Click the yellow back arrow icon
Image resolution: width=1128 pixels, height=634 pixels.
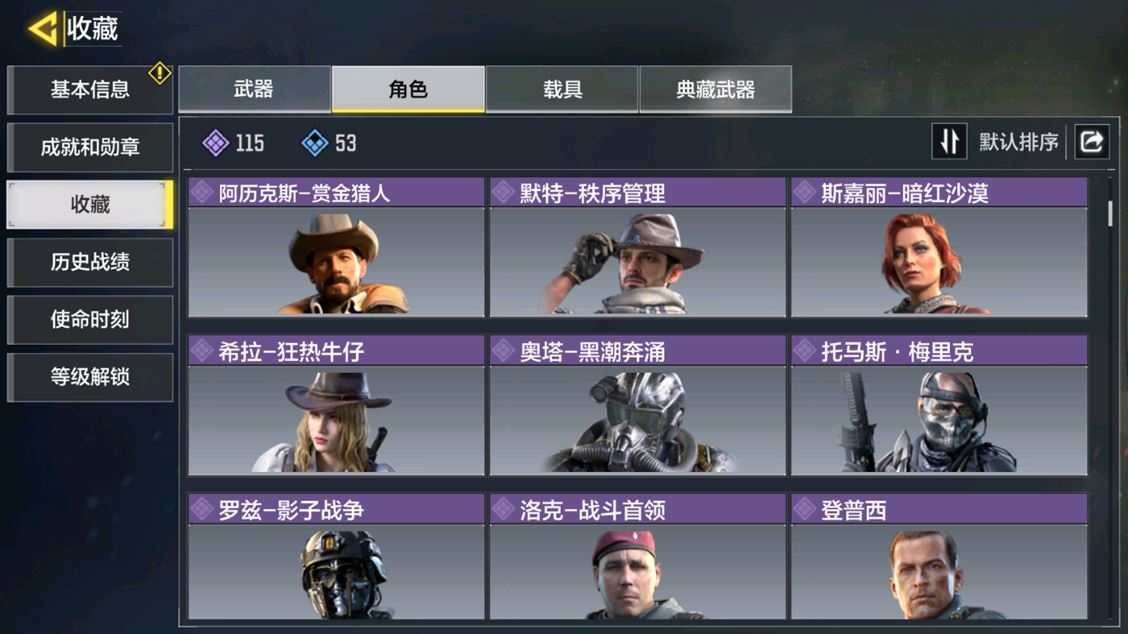point(42,29)
